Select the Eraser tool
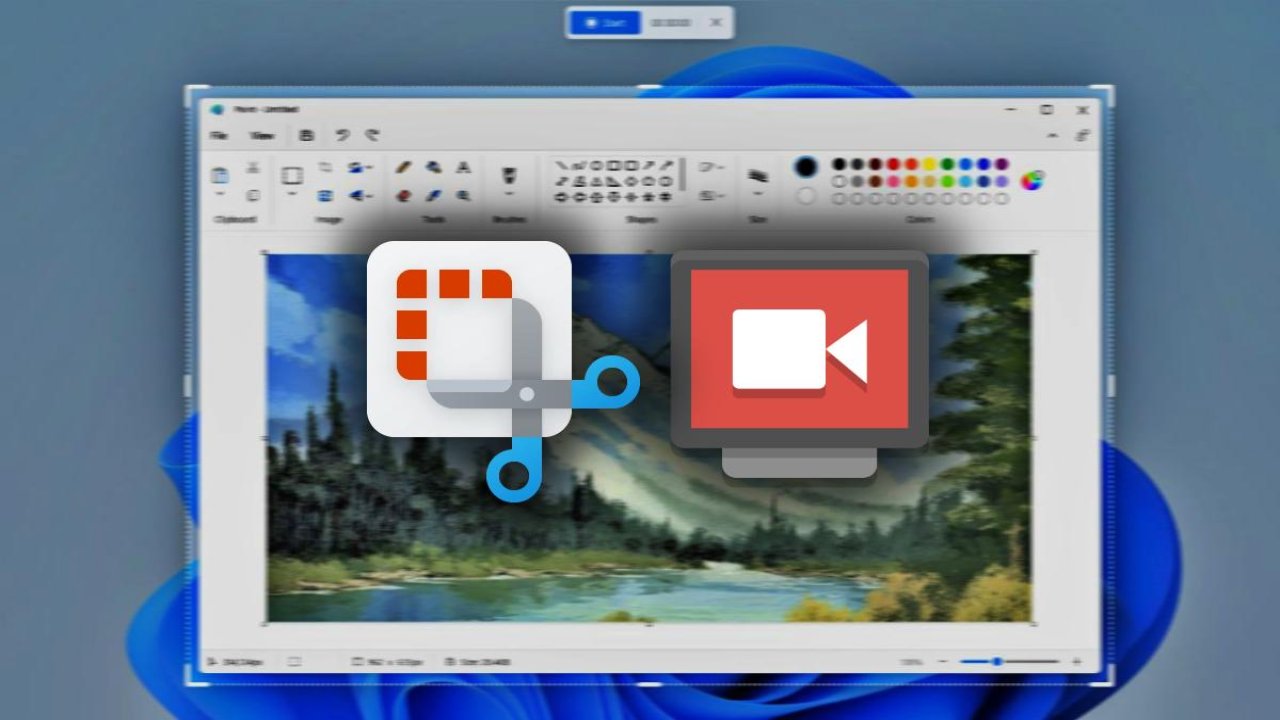This screenshot has height=720, width=1280. point(404,196)
